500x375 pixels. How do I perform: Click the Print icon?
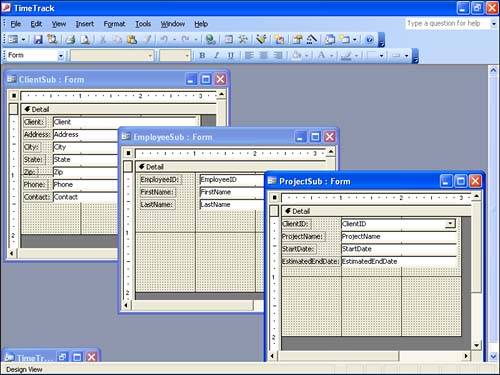[x=70, y=39]
